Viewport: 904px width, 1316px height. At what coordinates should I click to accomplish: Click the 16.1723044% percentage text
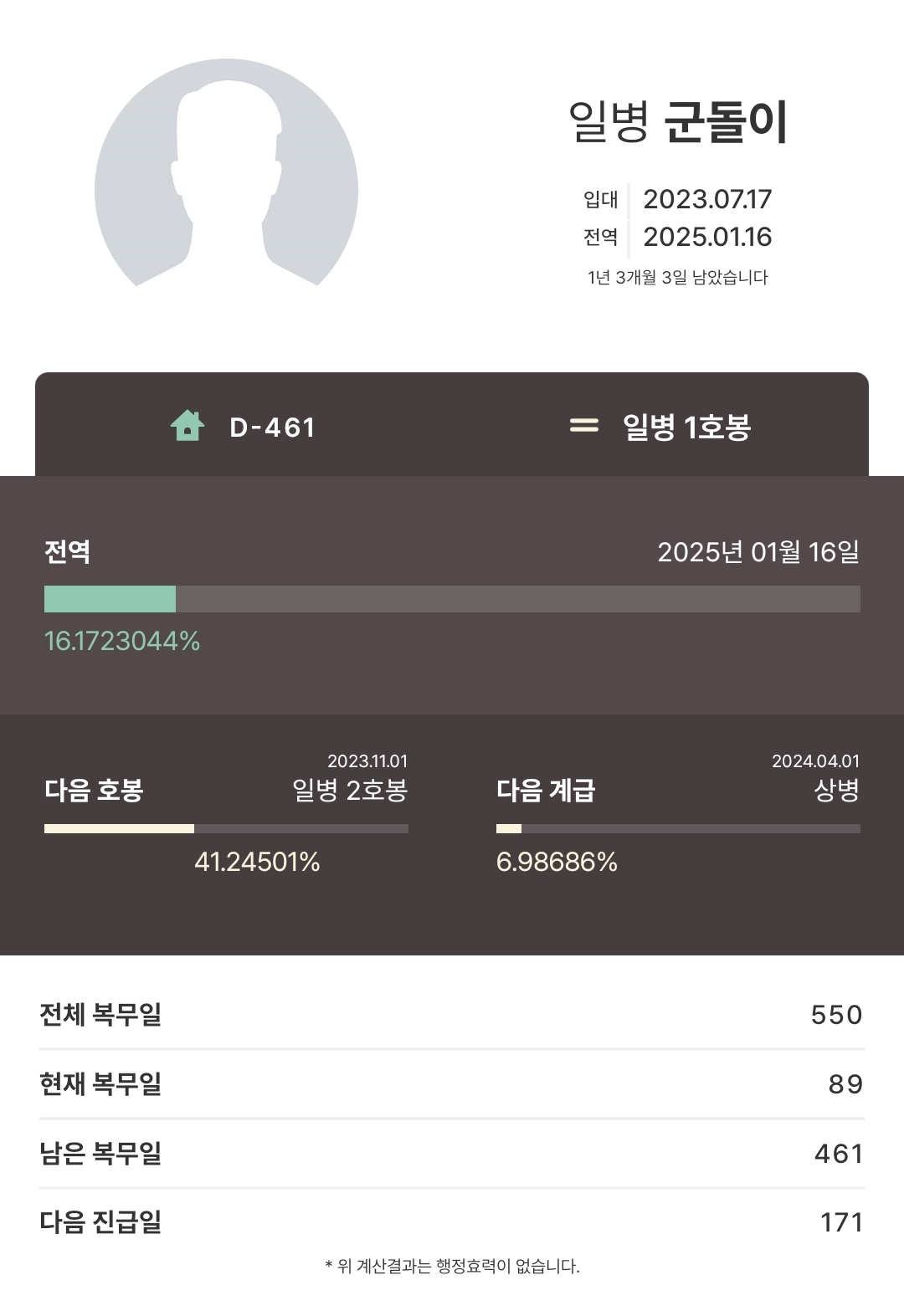(122, 641)
